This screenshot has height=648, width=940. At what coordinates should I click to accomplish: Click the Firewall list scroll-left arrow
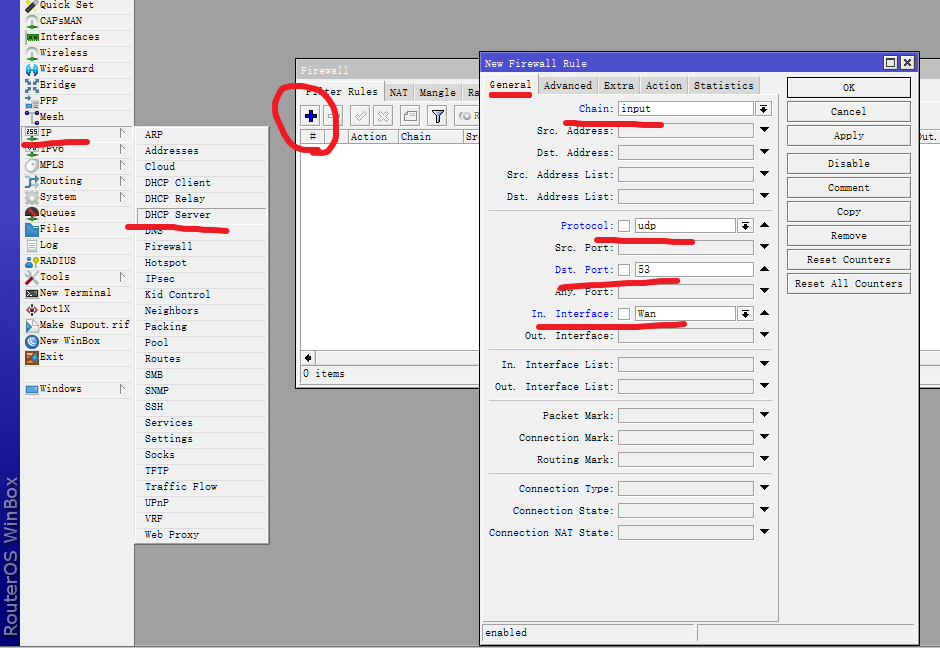click(308, 358)
